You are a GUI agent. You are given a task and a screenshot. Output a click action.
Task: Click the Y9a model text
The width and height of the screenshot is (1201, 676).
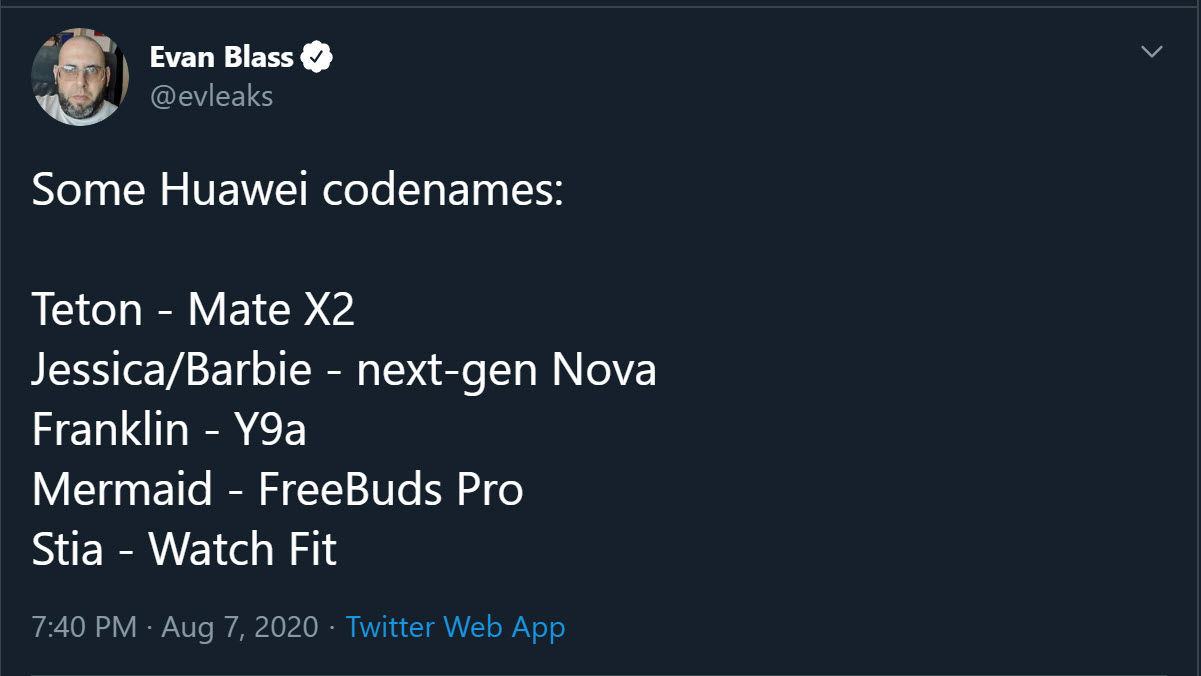270,430
